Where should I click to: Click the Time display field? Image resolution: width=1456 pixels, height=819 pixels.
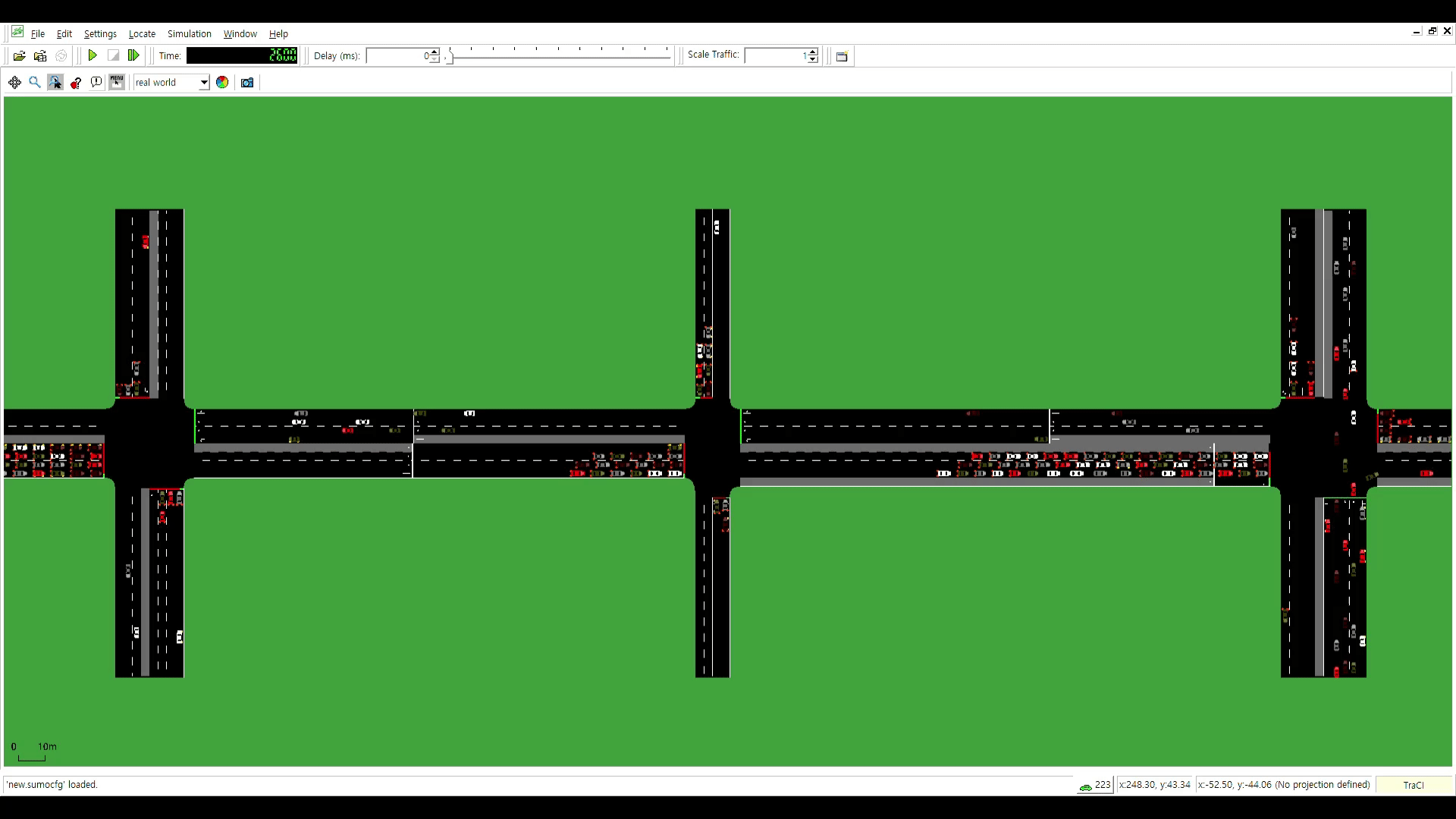click(x=242, y=55)
